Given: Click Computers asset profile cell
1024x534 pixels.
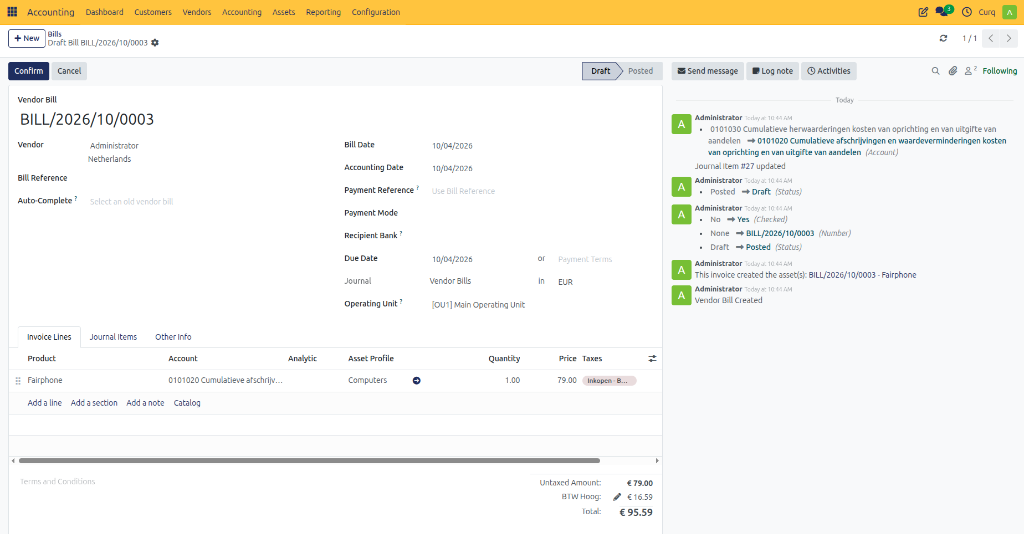Looking at the screenshot, I should point(377,381).
